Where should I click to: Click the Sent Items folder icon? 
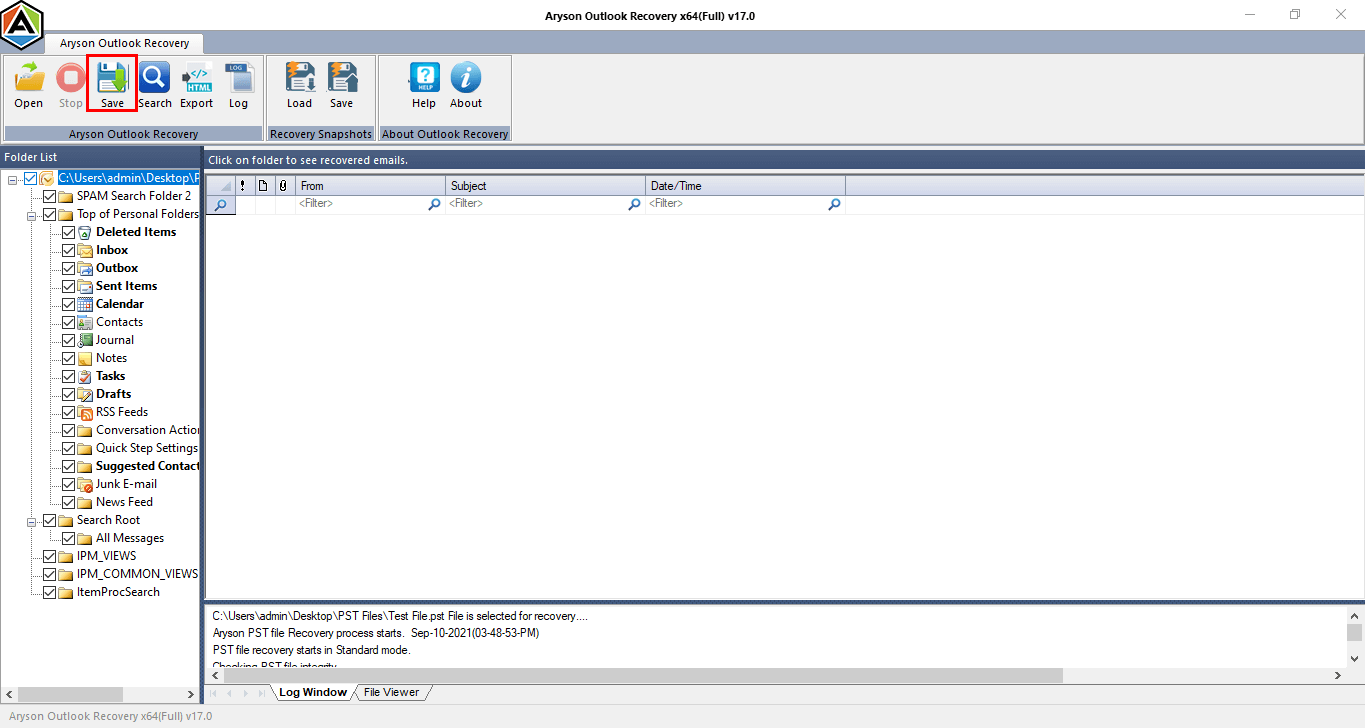pyautogui.click(x=85, y=286)
